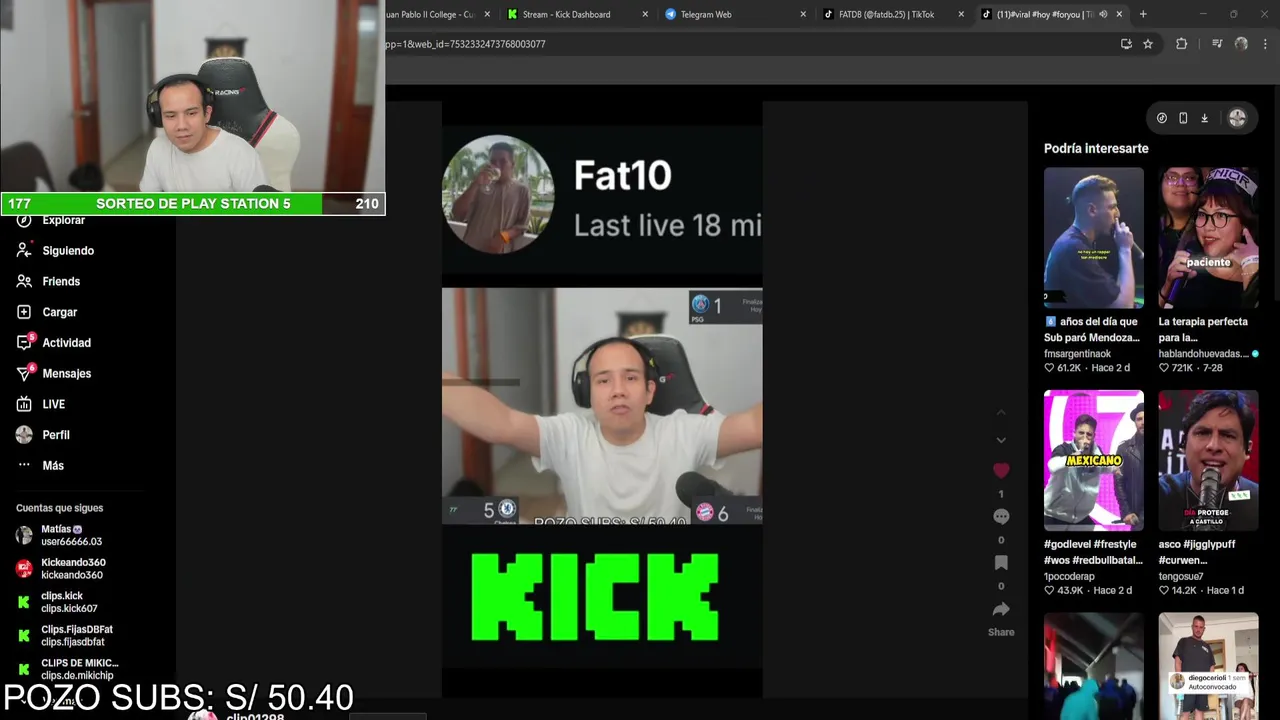Open the hablandohuevadas author link
1280x720 pixels.
coord(1203,354)
